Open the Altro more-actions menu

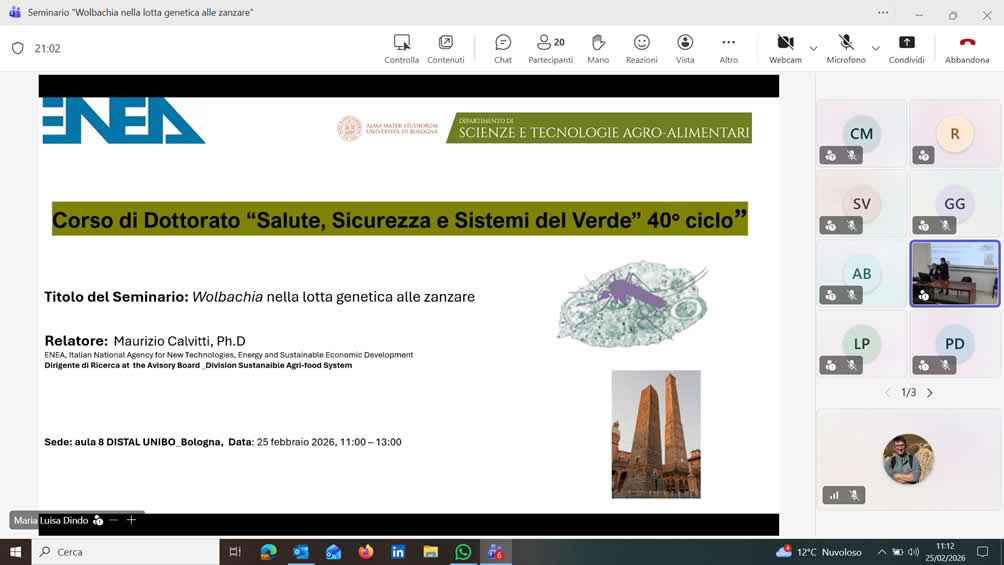click(729, 49)
